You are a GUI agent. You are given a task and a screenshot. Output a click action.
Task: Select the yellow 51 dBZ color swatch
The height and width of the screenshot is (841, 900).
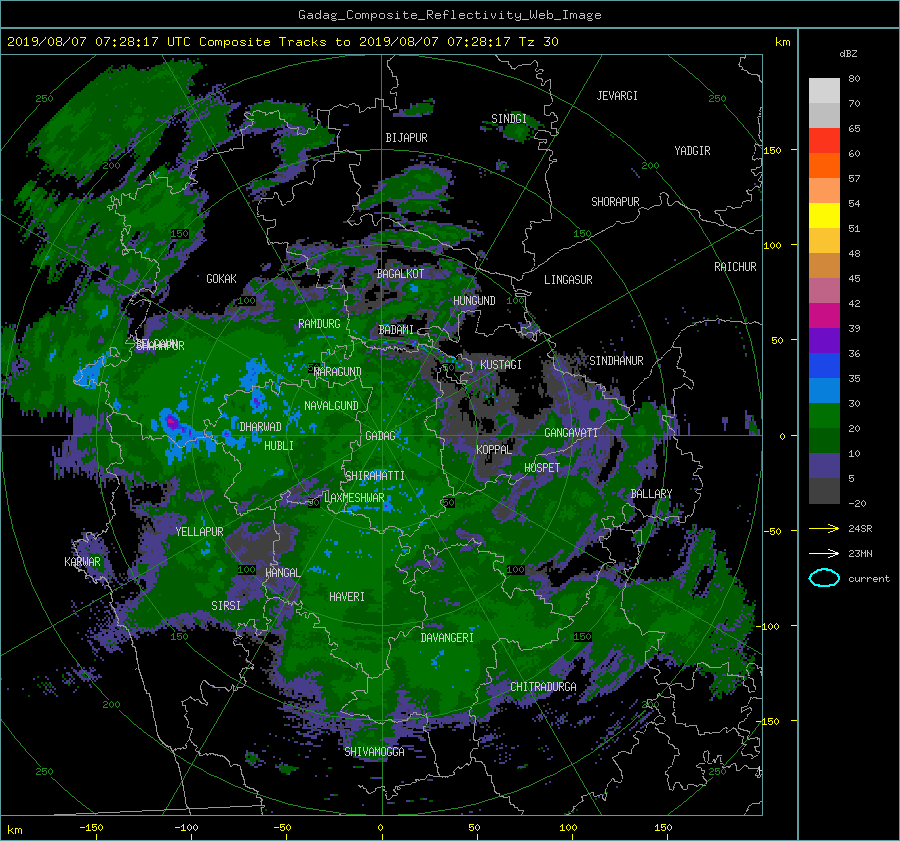click(824, 216)
